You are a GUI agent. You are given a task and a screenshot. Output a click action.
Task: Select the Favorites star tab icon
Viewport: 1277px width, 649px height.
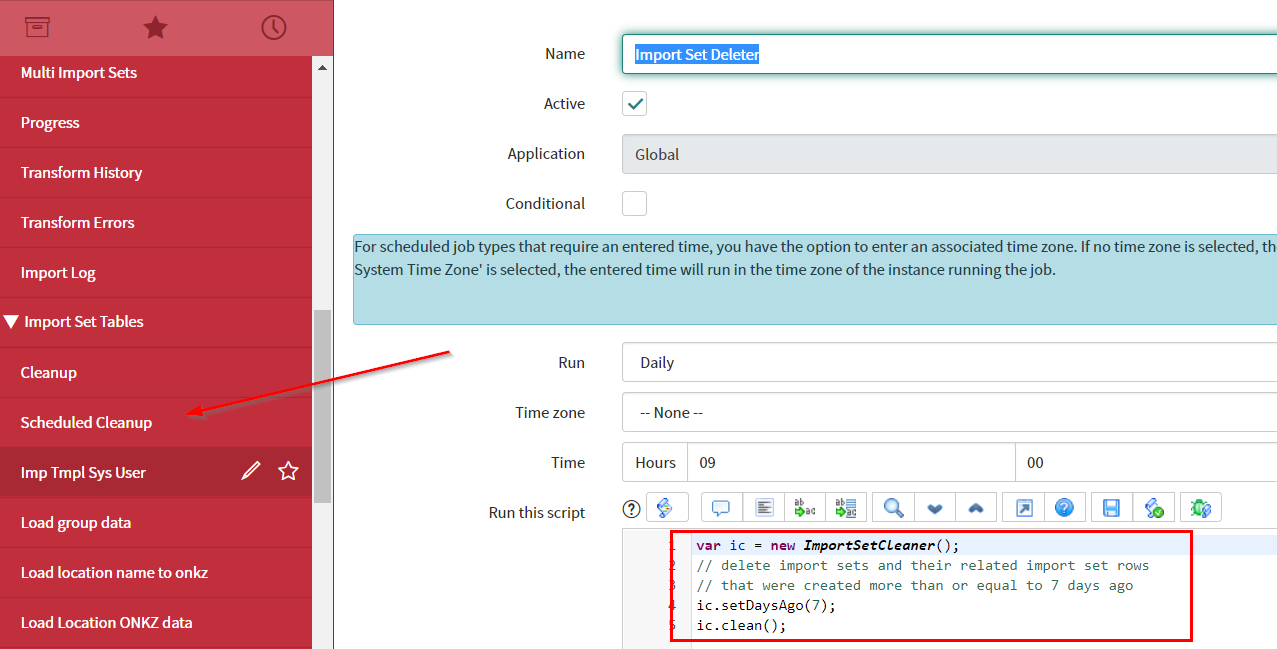tap(155, 28)
